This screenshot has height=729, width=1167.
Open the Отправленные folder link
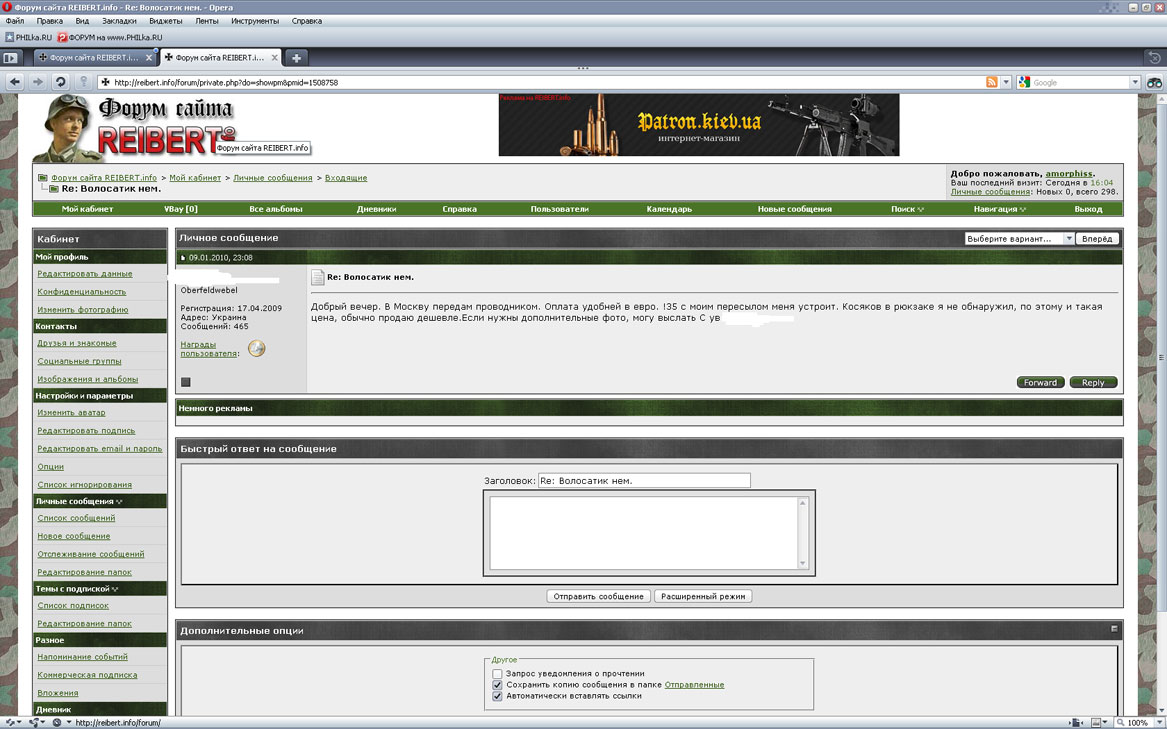pyautogui.click(x=694, y=685)
